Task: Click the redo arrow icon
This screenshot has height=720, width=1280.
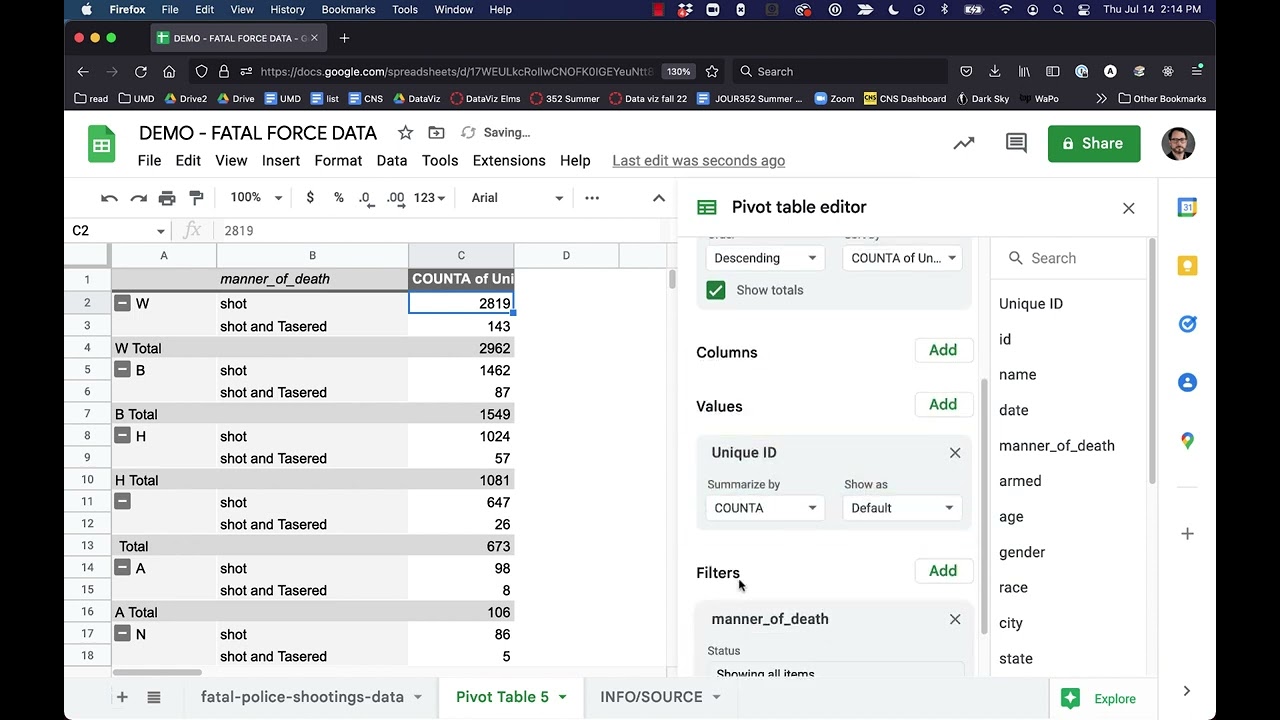Action: point(139,198)
